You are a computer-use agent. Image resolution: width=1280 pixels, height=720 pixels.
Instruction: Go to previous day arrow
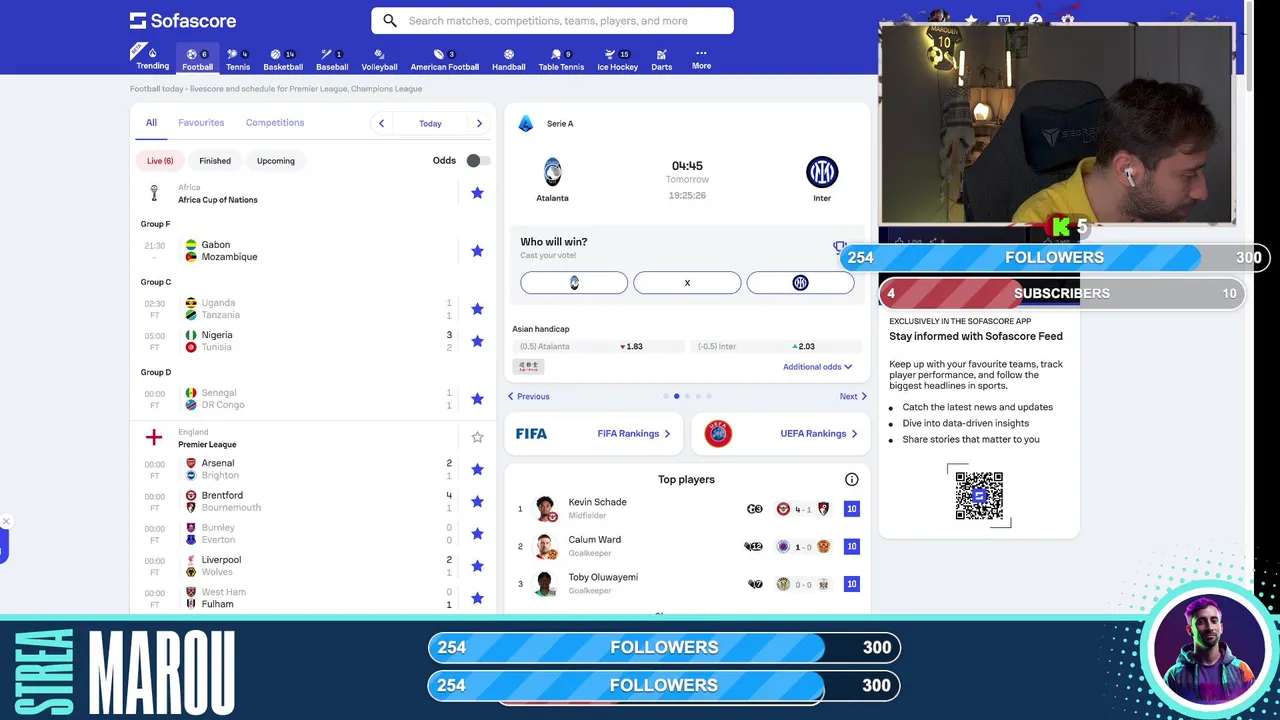coord(381,123)
